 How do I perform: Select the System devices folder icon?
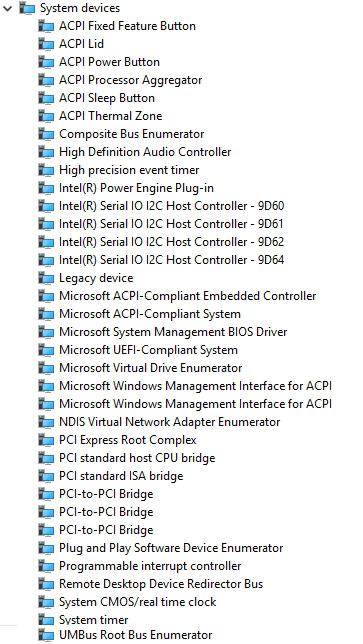point(27,8)
